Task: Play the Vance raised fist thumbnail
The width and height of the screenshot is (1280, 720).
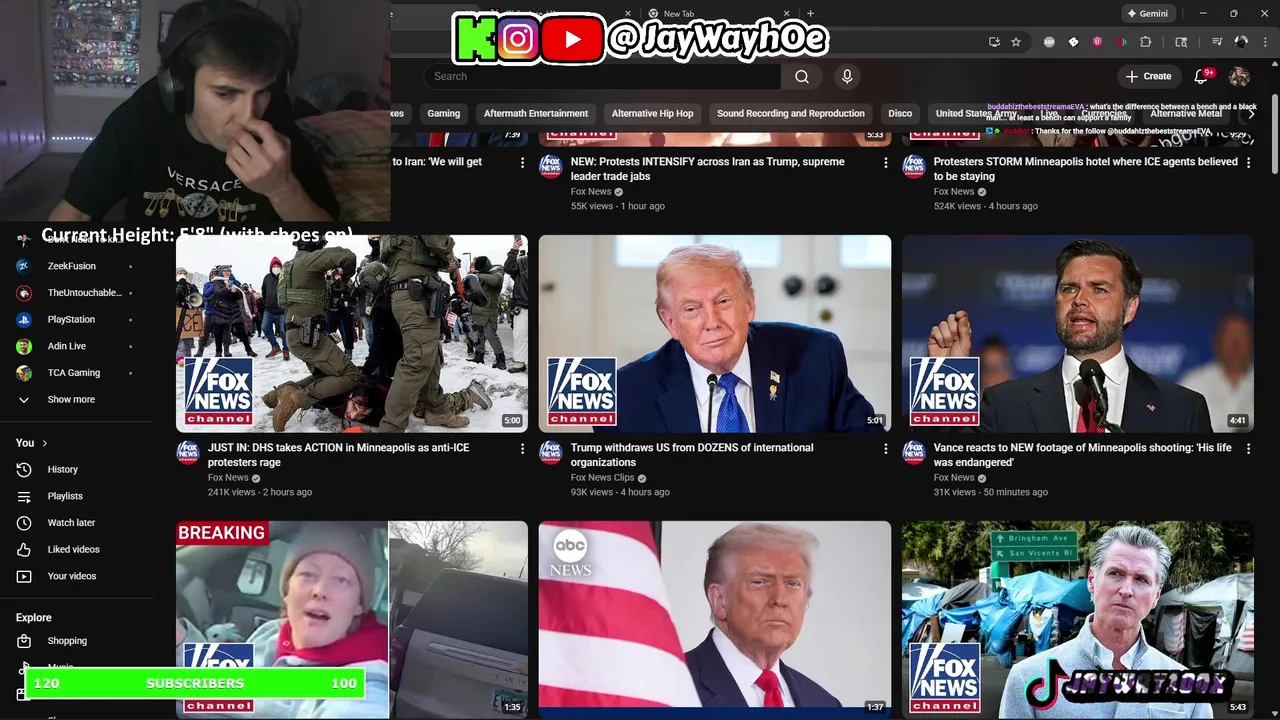Action: coord(1078,334)
